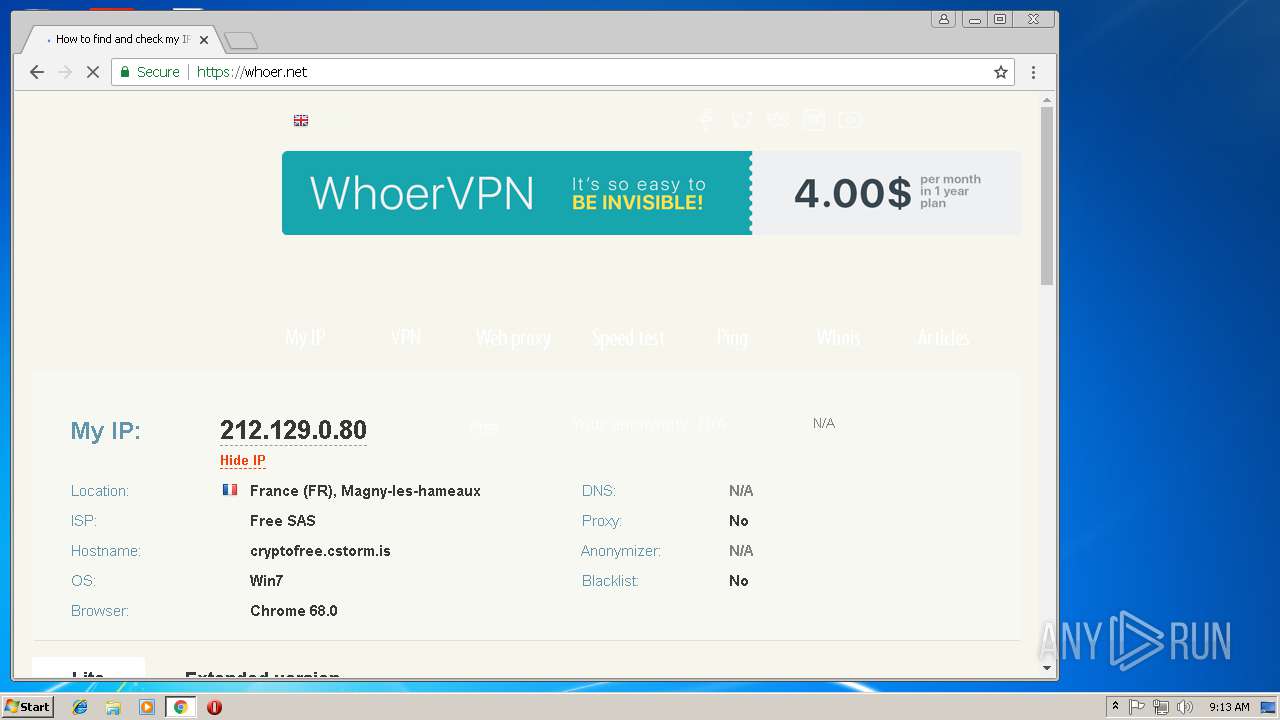Open Windows Explorer folder from the taskbar
Image resolution: width=1280 pixels, height=720 pixels.
pyautogui.click(x=113, y=707)
